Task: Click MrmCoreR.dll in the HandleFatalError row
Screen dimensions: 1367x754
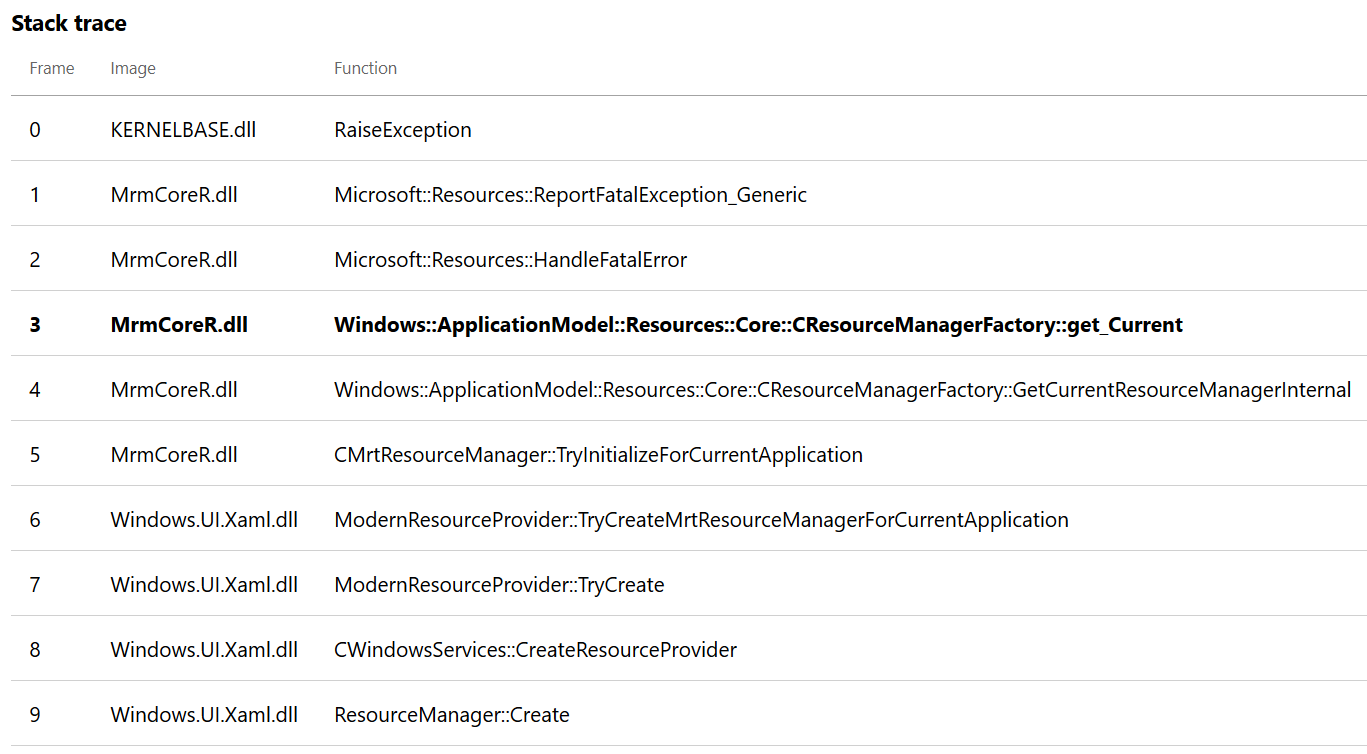Action: pyautogui.click(x=174, y=260)
